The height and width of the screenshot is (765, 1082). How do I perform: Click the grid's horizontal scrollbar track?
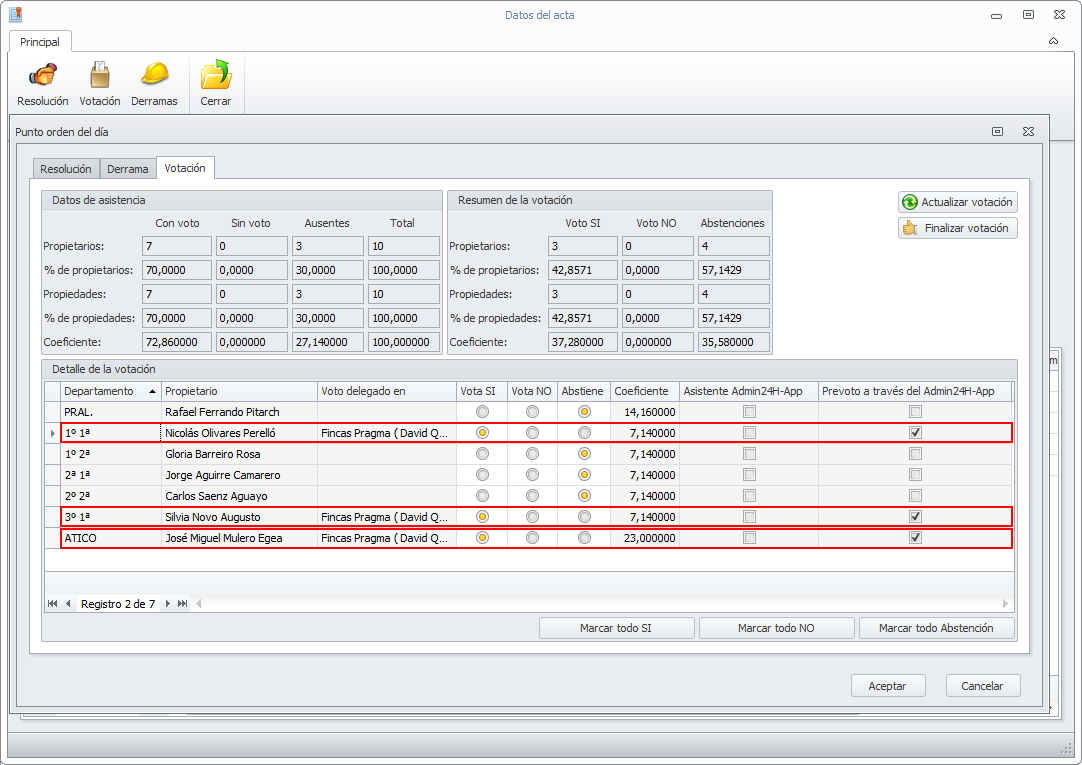pyautogui.click(x=600, y=604)
